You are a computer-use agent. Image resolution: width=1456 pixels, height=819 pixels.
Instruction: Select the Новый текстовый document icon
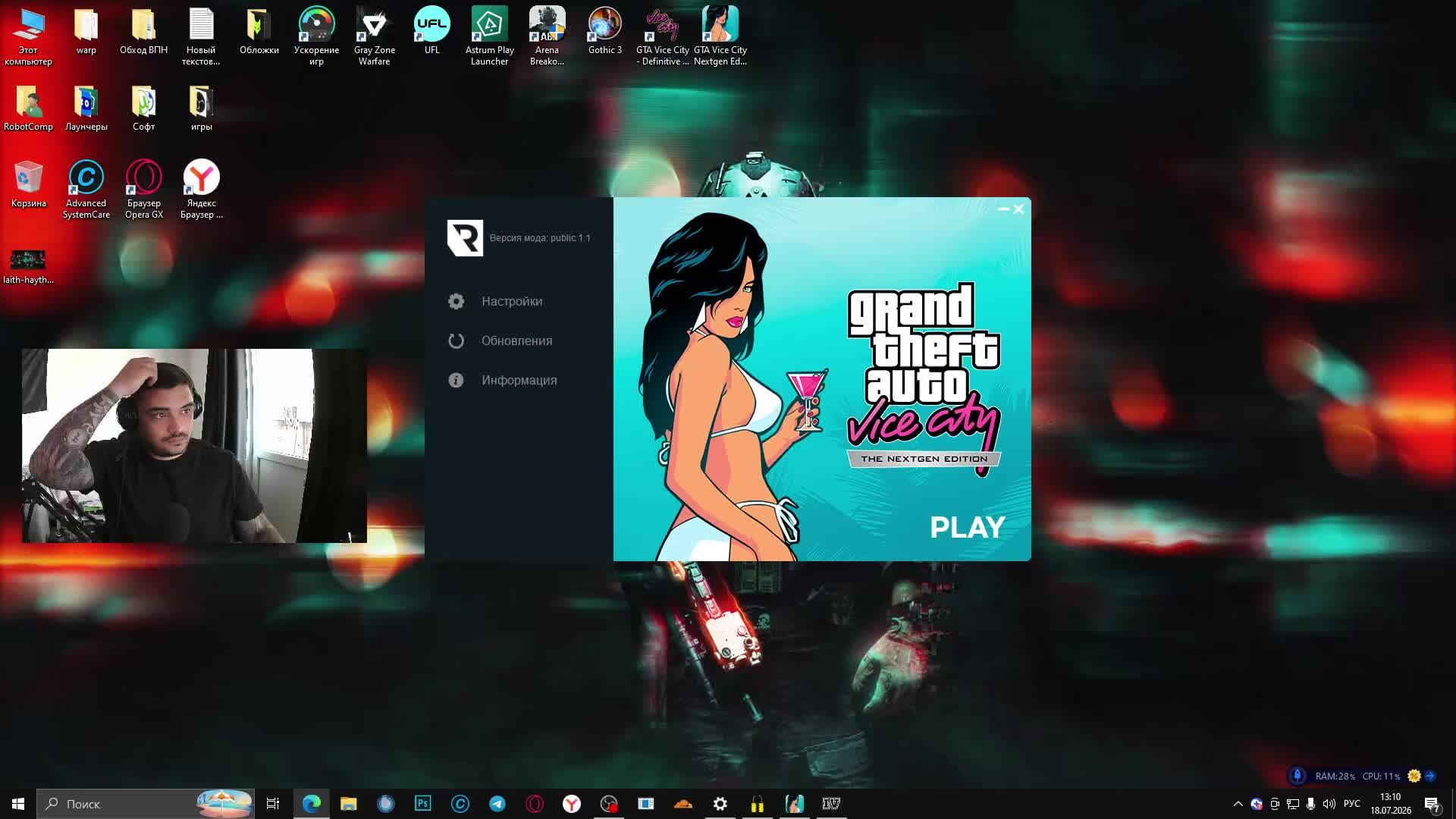201,36
